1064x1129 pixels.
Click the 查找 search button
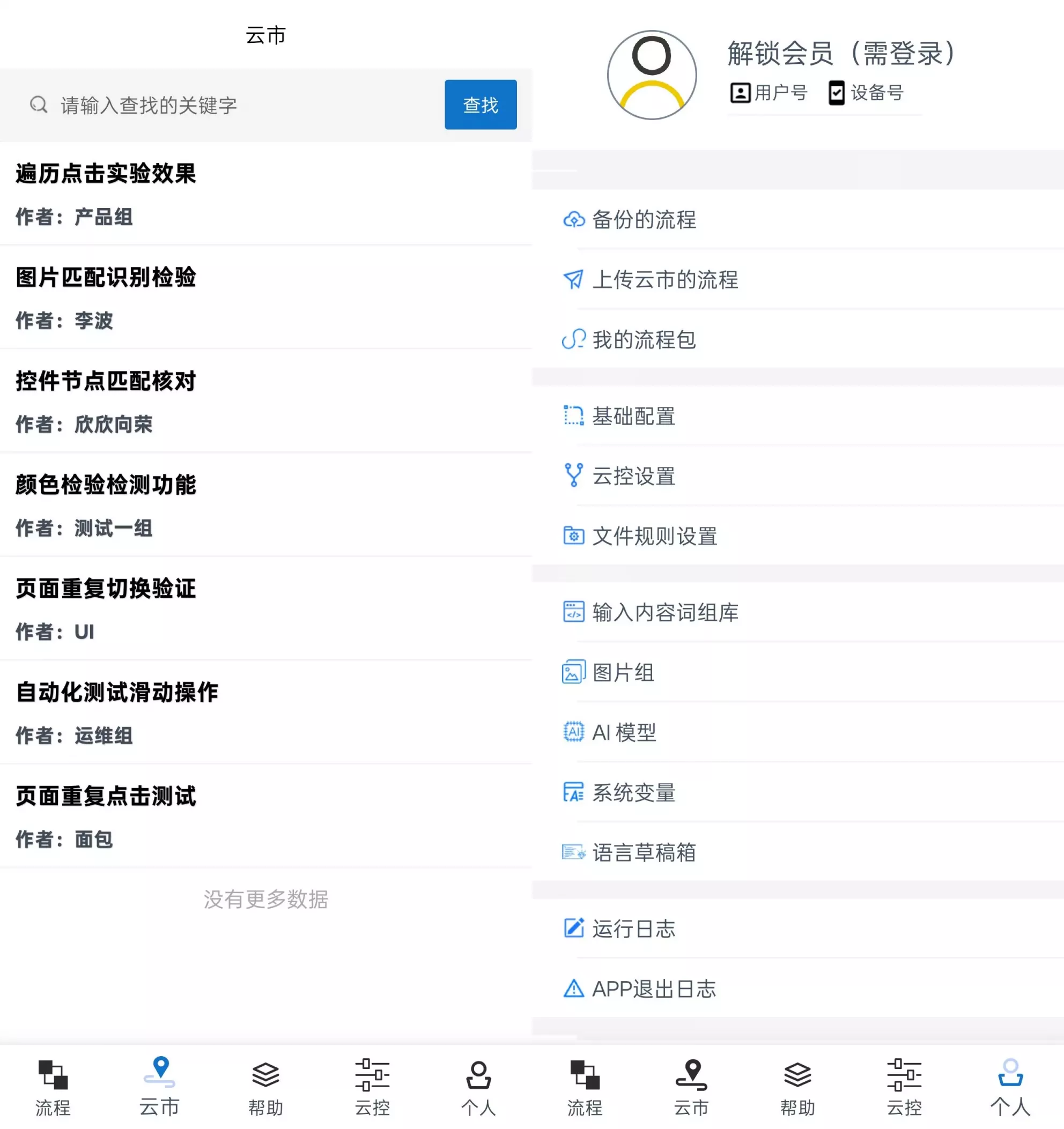coord(480,105)
